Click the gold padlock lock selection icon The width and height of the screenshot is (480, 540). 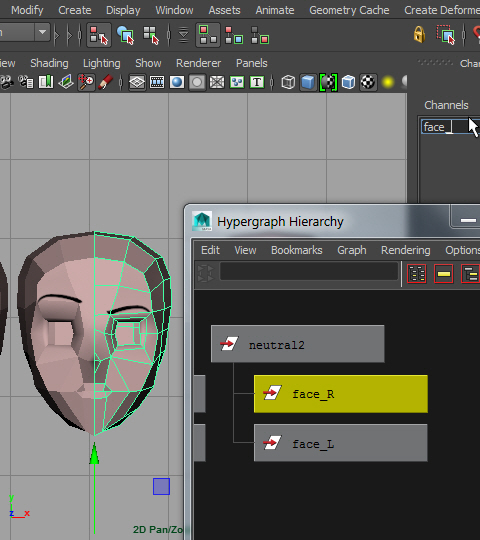pyautogui.click(x=419, y=34)
